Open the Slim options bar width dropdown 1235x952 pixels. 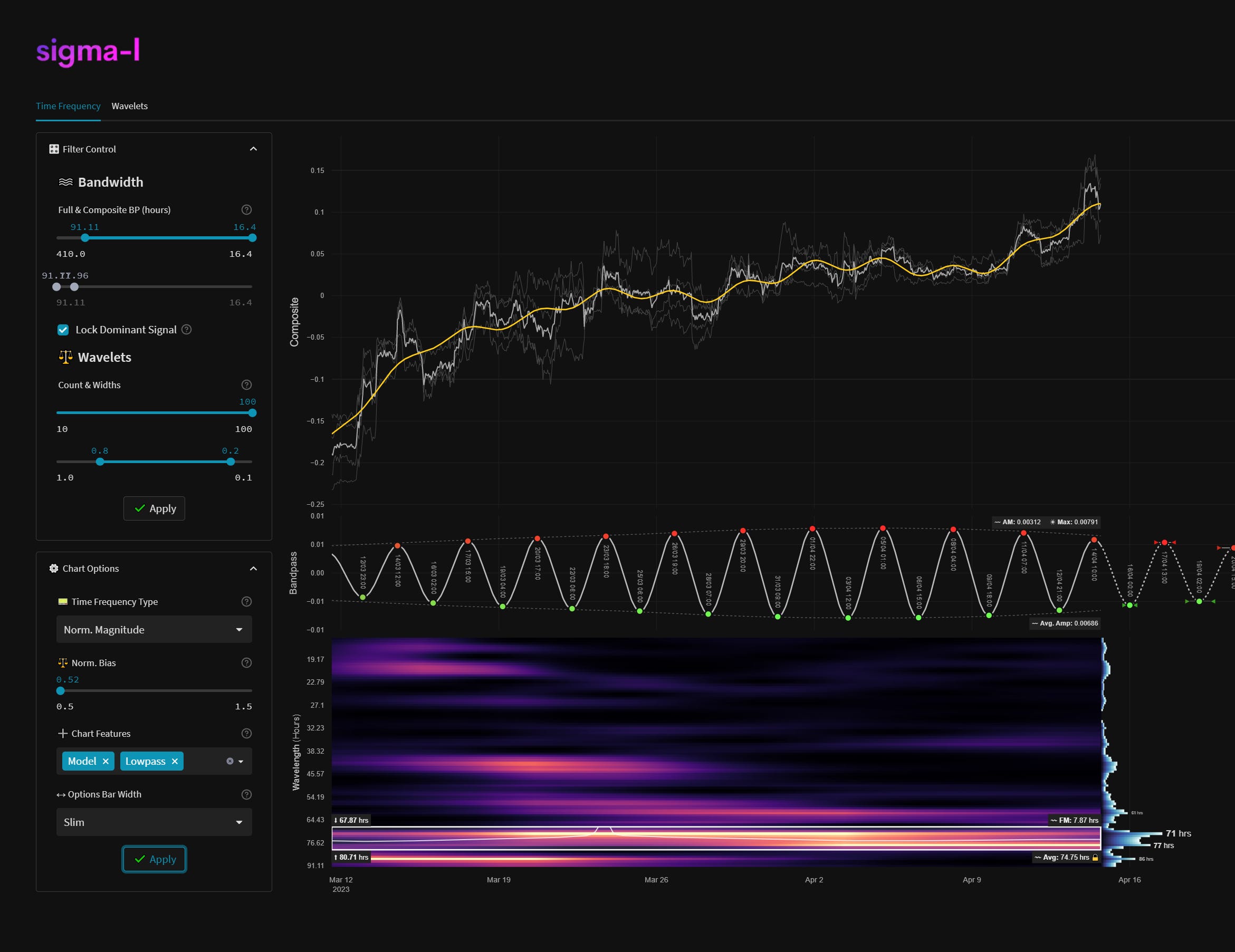(154, 822)
